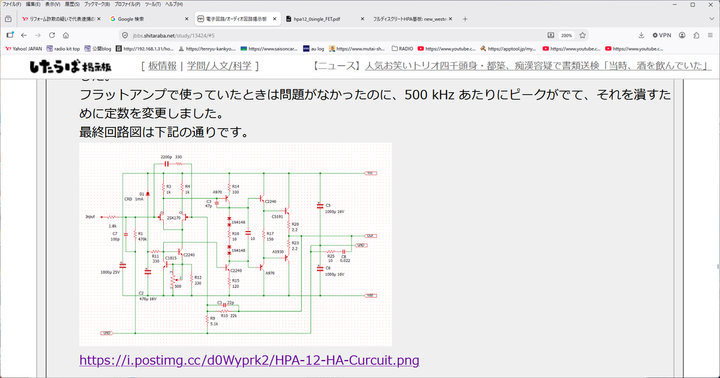Open the 編集(E) menu
The width and height of the screenshot is (720, 378).
pyautogui.click(x=33, y=4)
